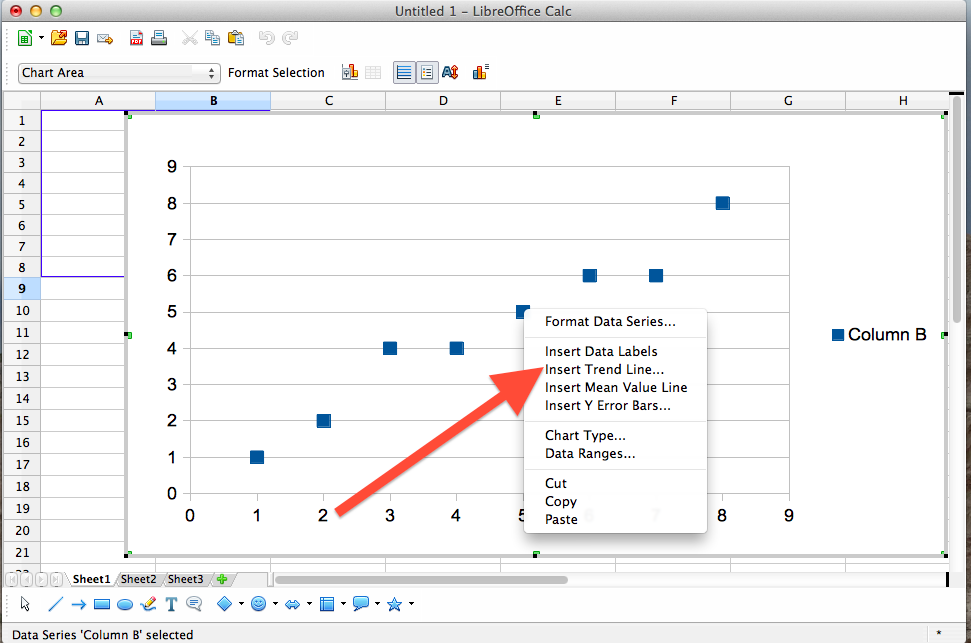Choose Data Ranges... in context menu

click(x=590, y=453)
